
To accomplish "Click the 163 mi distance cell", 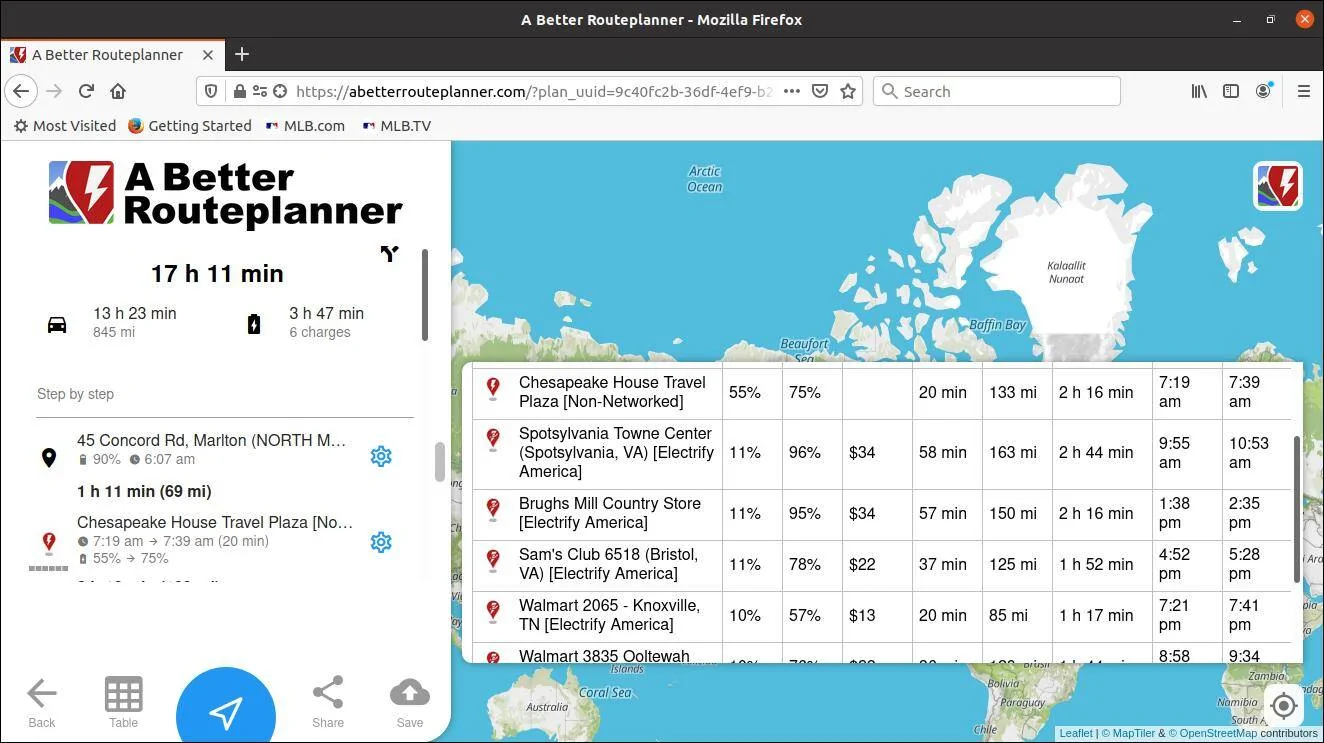I will click(x=1013, y=453).
